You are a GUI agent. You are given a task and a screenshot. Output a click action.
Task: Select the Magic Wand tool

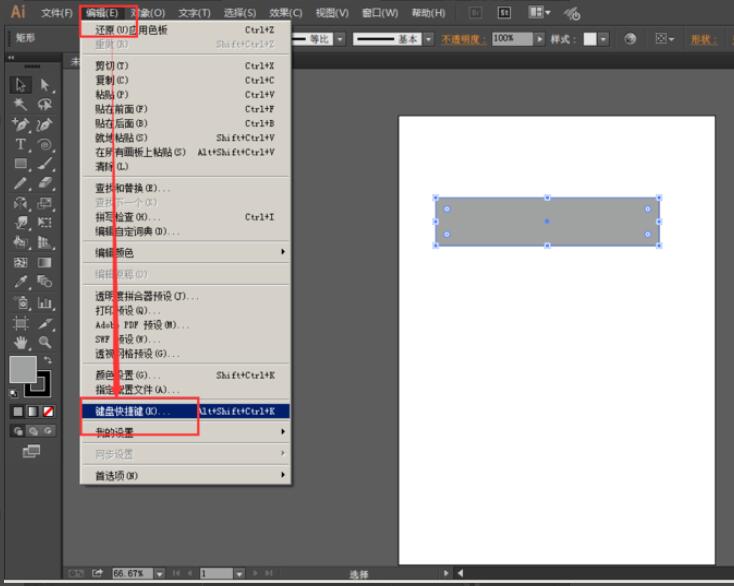click(20, 104)
